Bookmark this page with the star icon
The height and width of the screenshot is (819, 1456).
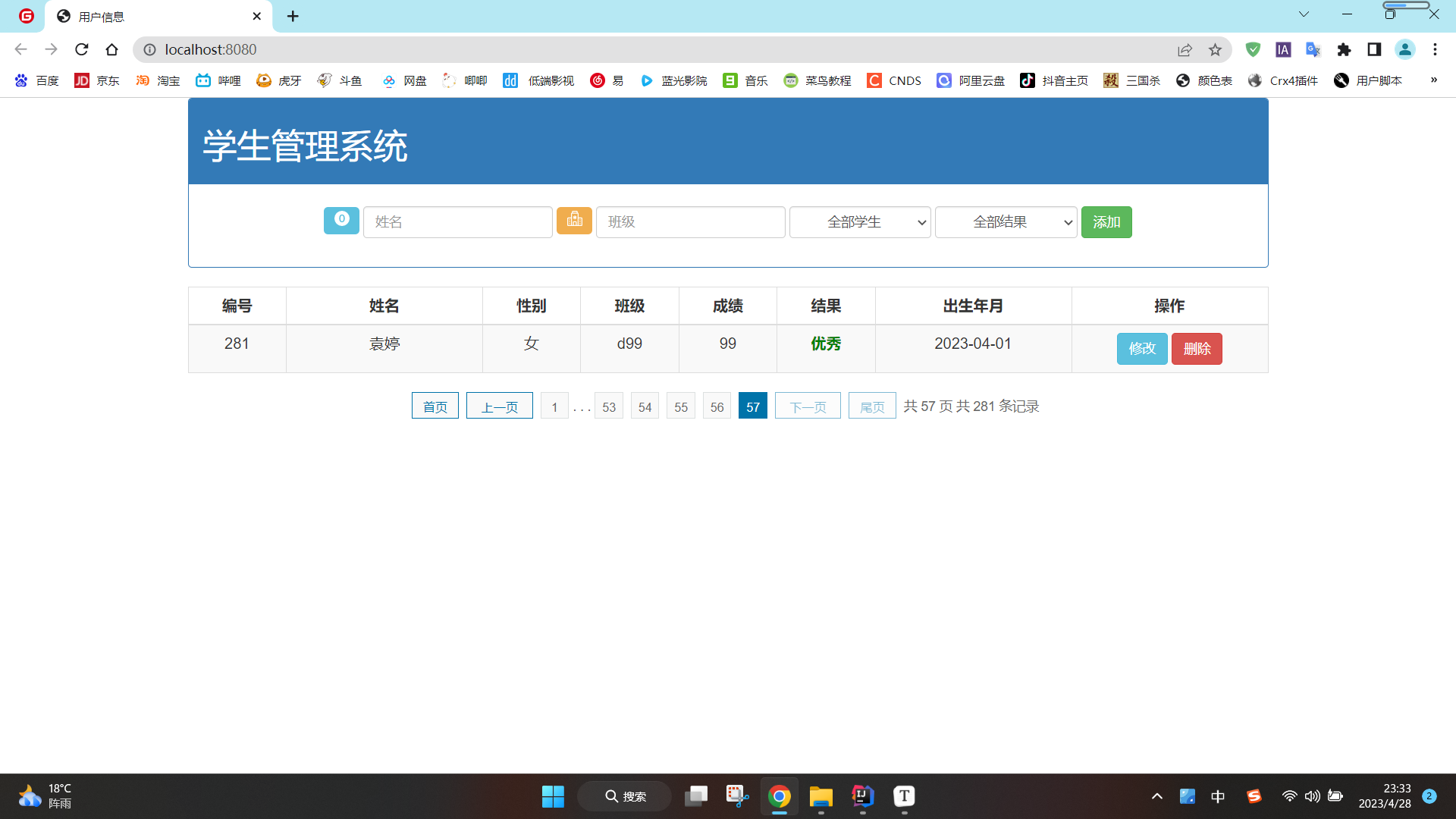[x=1215, y=49]
